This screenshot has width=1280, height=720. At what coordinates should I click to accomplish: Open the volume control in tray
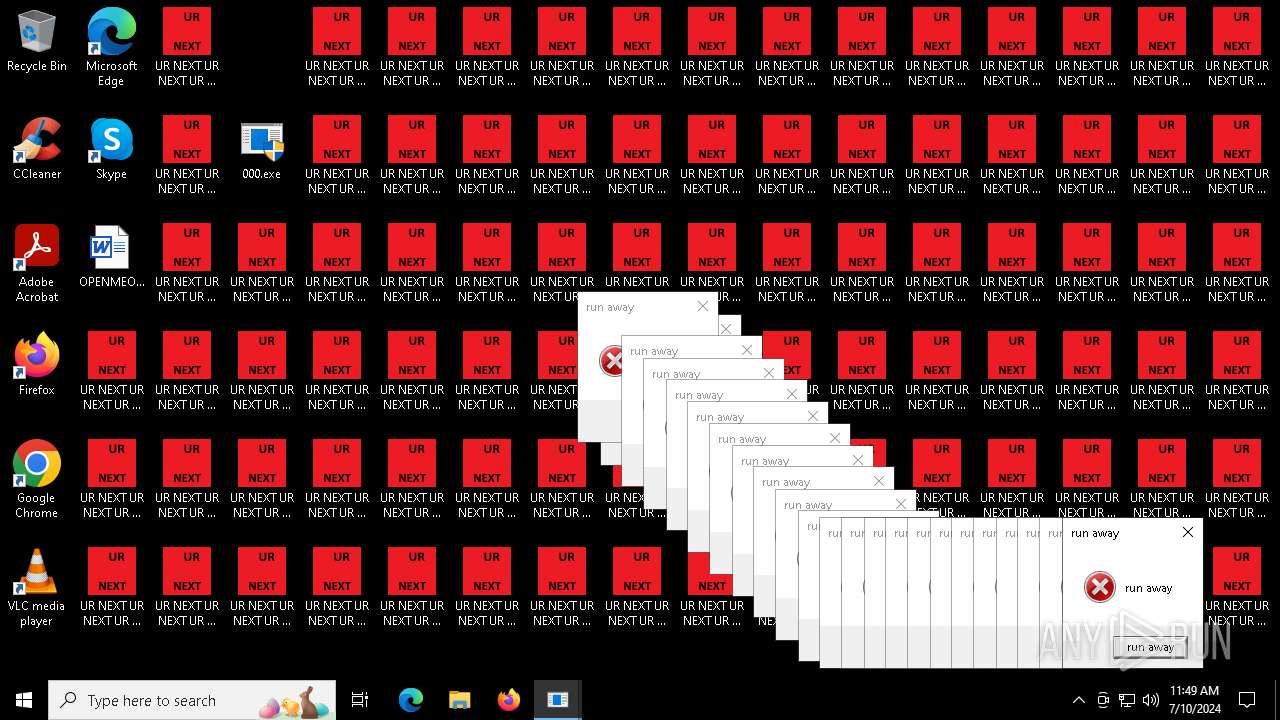click(x=1151, y=700)
